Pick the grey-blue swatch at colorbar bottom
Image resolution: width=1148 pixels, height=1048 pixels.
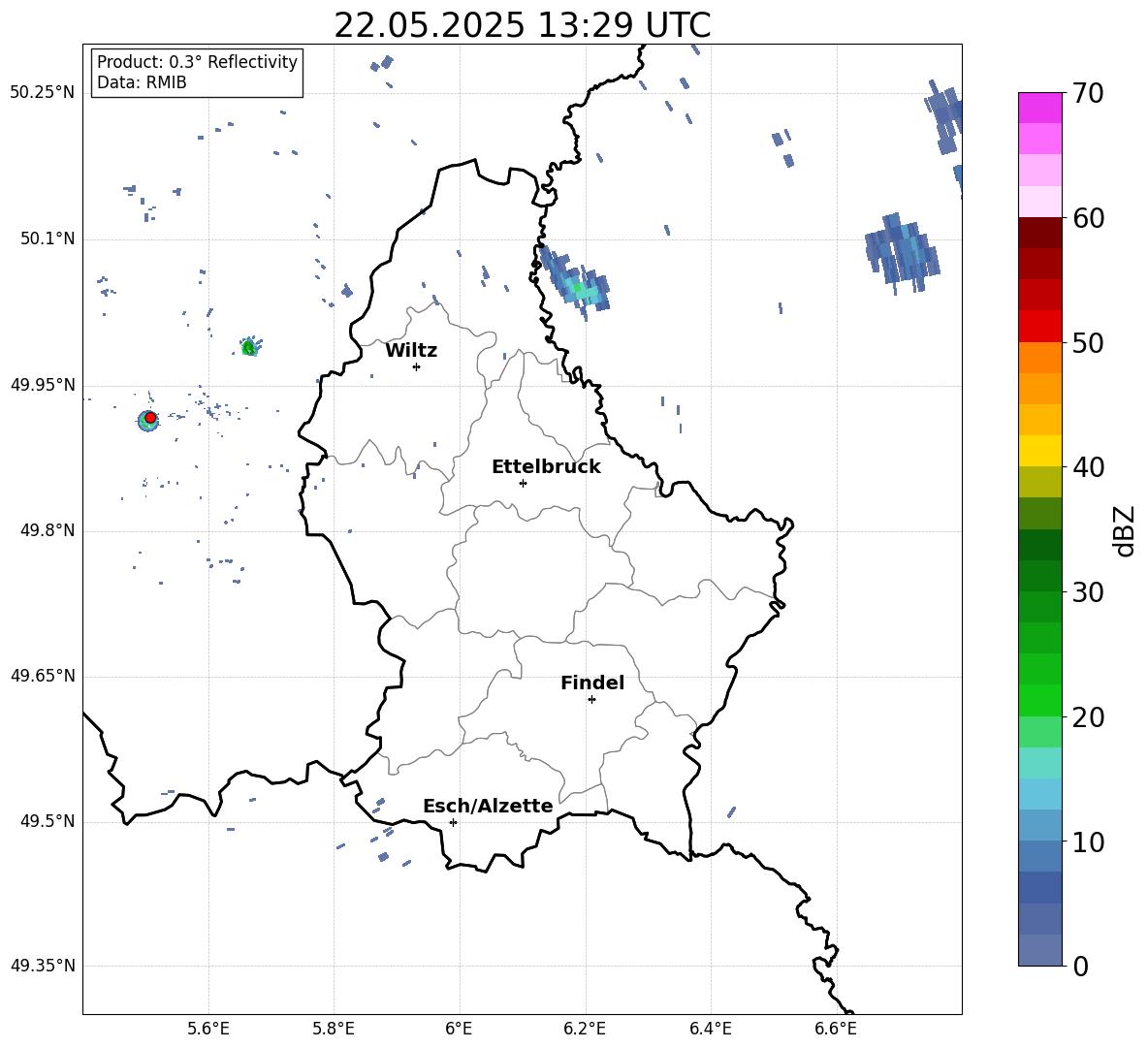[x=1039, y=950]
